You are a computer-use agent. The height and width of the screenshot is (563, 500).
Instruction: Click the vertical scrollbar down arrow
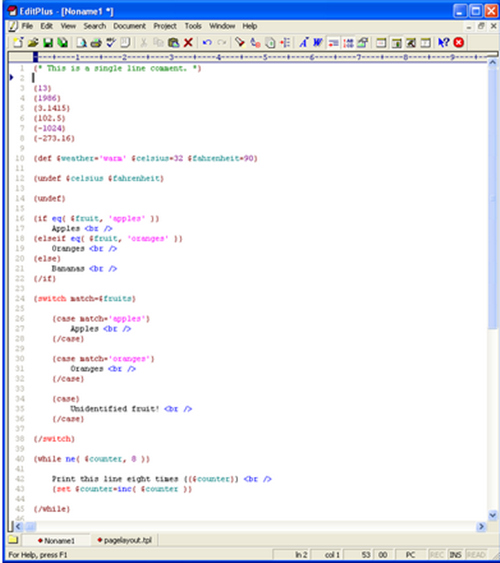click(493, 515)
